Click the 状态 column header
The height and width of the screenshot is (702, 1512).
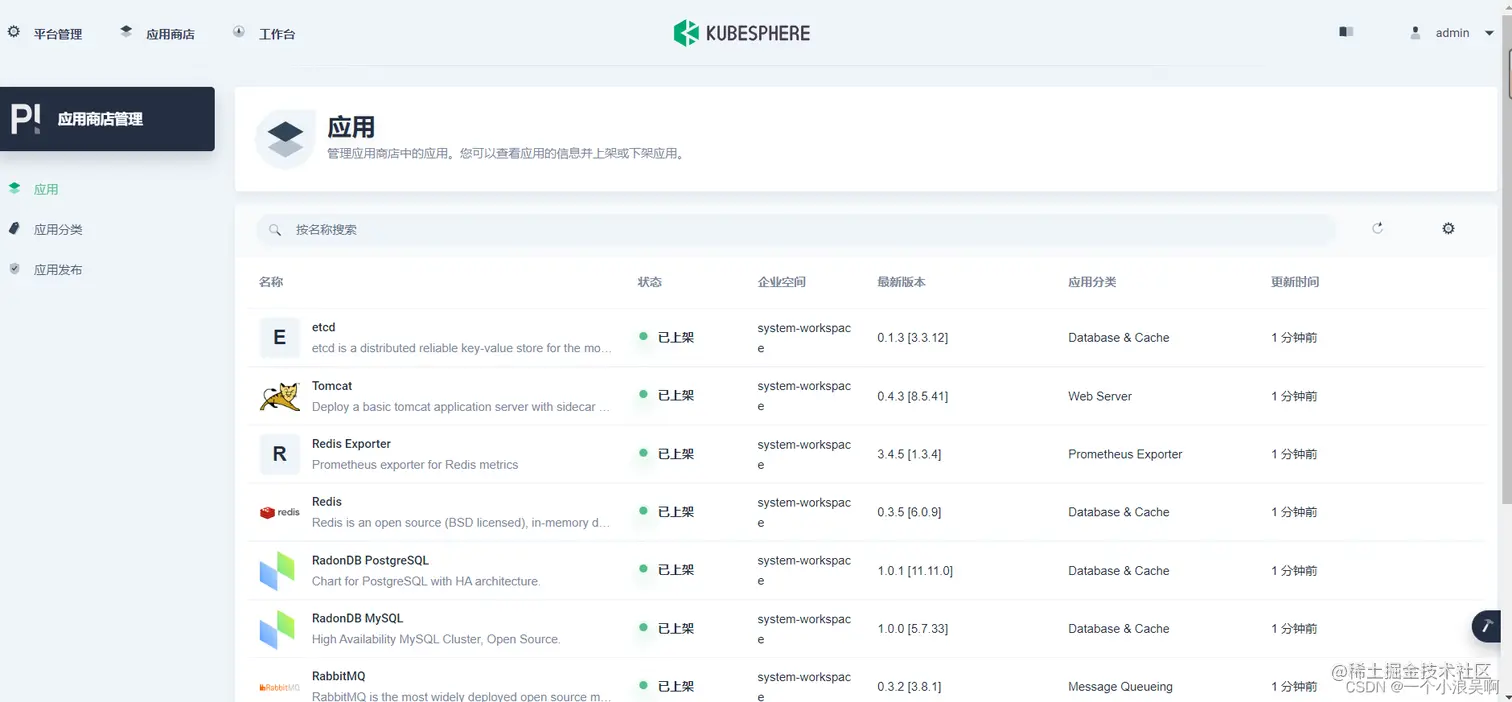[650, 282]
